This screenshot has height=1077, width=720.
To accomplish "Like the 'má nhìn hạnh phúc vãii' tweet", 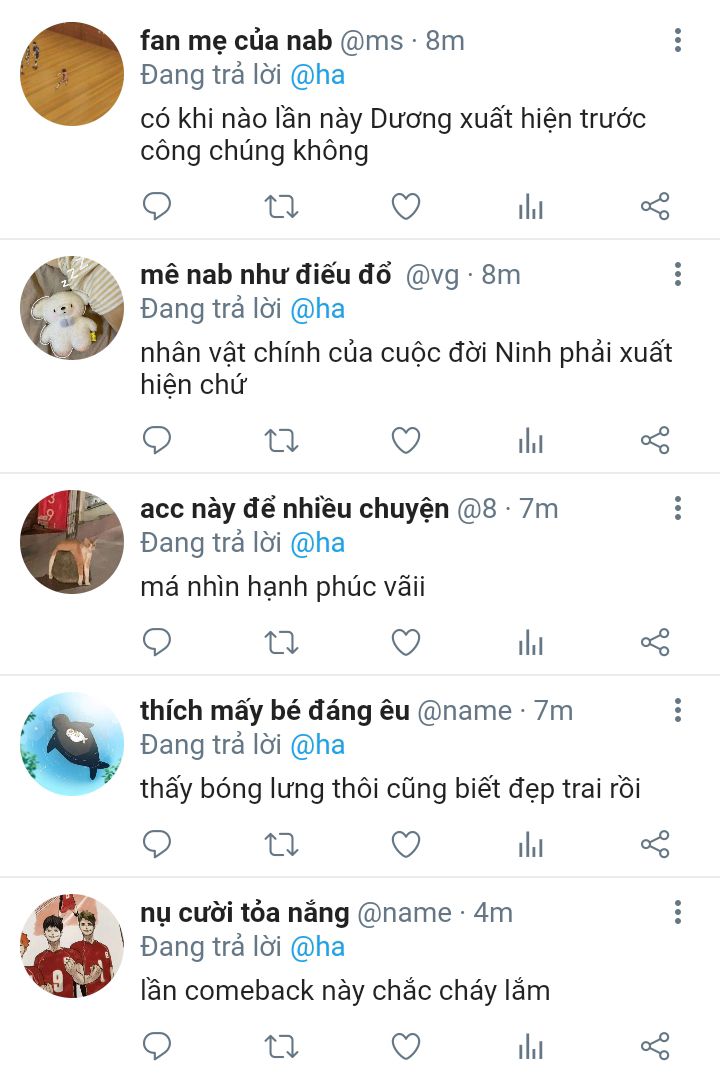I will click(406, 642).
